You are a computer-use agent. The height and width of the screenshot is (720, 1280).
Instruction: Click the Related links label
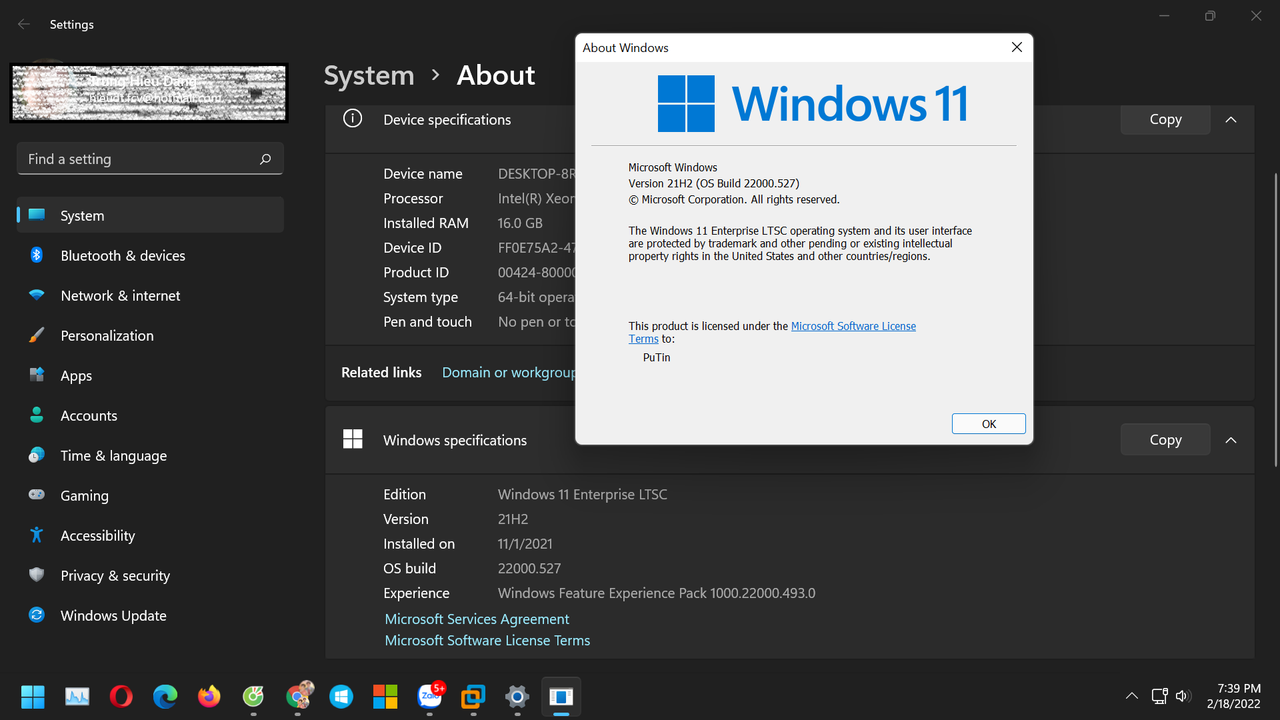(381, 372)
